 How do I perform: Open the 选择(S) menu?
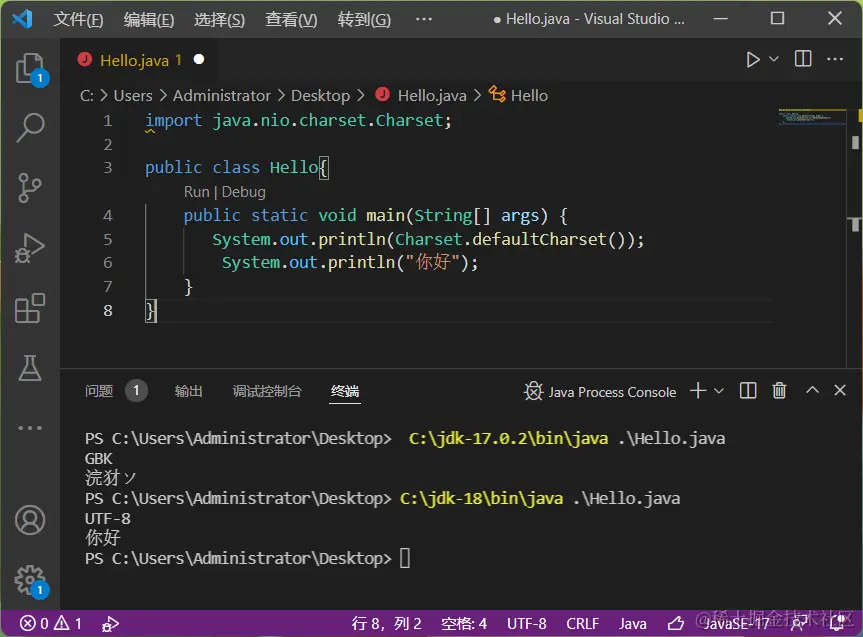pyautogui.click(x=220, y=20)
